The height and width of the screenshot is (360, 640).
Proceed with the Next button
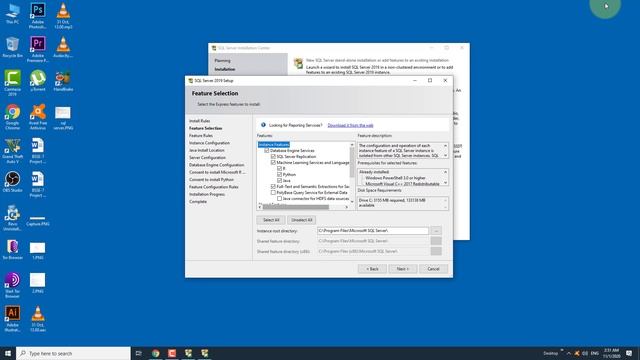[402, 269]
